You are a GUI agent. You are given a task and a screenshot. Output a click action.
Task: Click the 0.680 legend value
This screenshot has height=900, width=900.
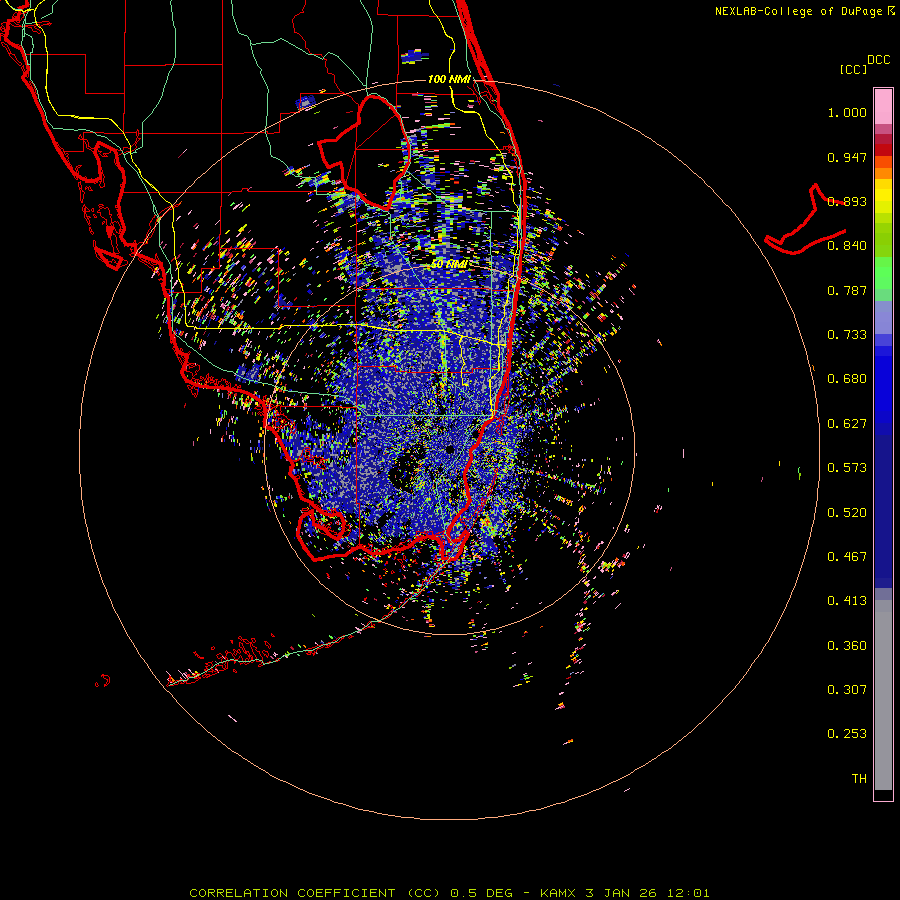pos(847,379)
